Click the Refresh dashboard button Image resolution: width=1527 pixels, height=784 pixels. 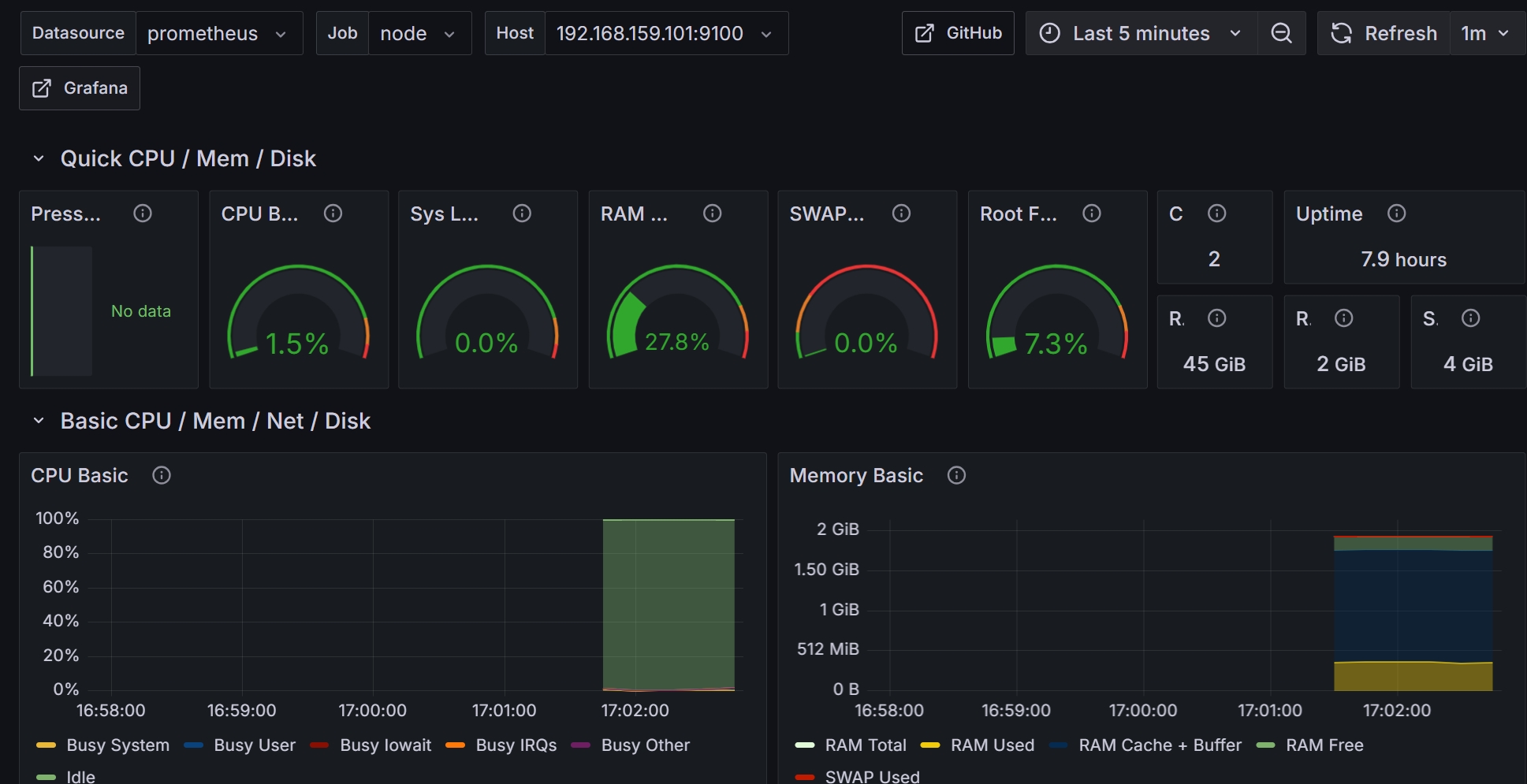pyautogui.click(x=1384, y=33)
